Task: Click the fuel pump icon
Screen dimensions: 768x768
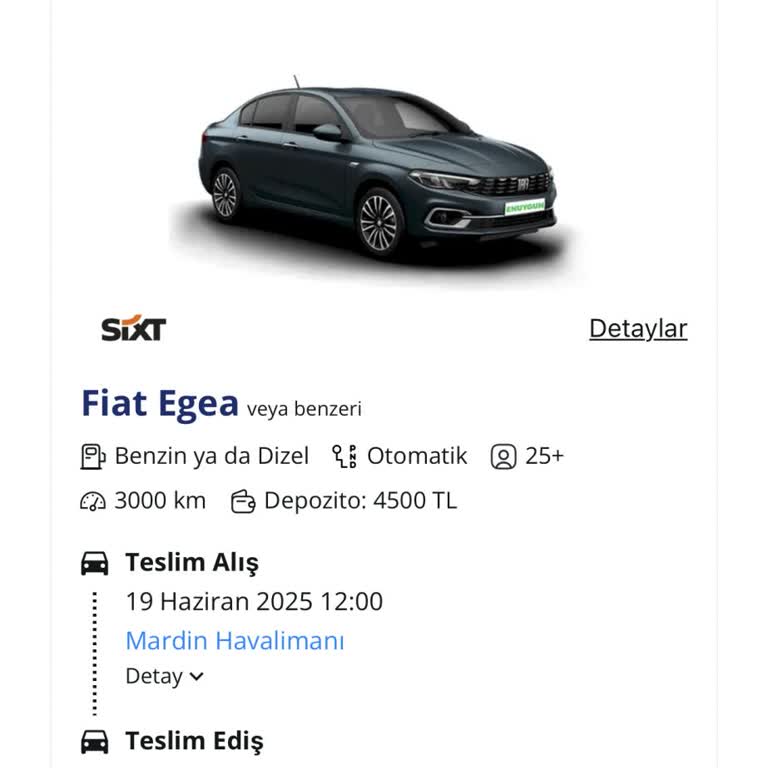Action: (x=92, y=457)
